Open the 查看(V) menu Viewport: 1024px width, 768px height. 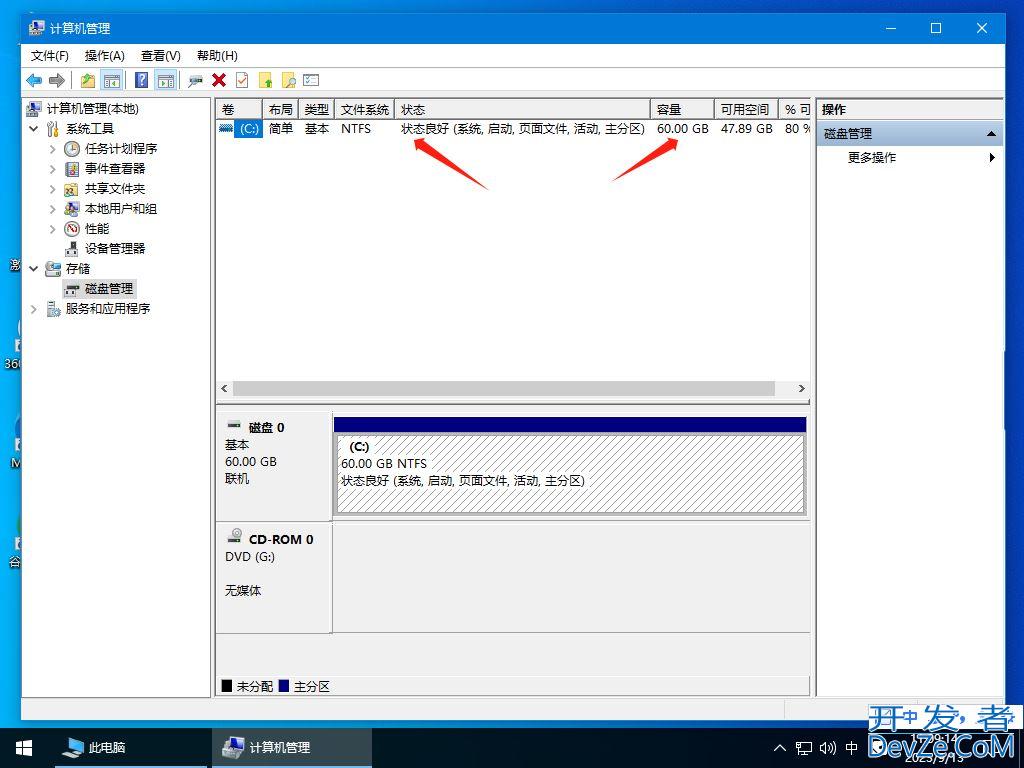click(161, 56)
